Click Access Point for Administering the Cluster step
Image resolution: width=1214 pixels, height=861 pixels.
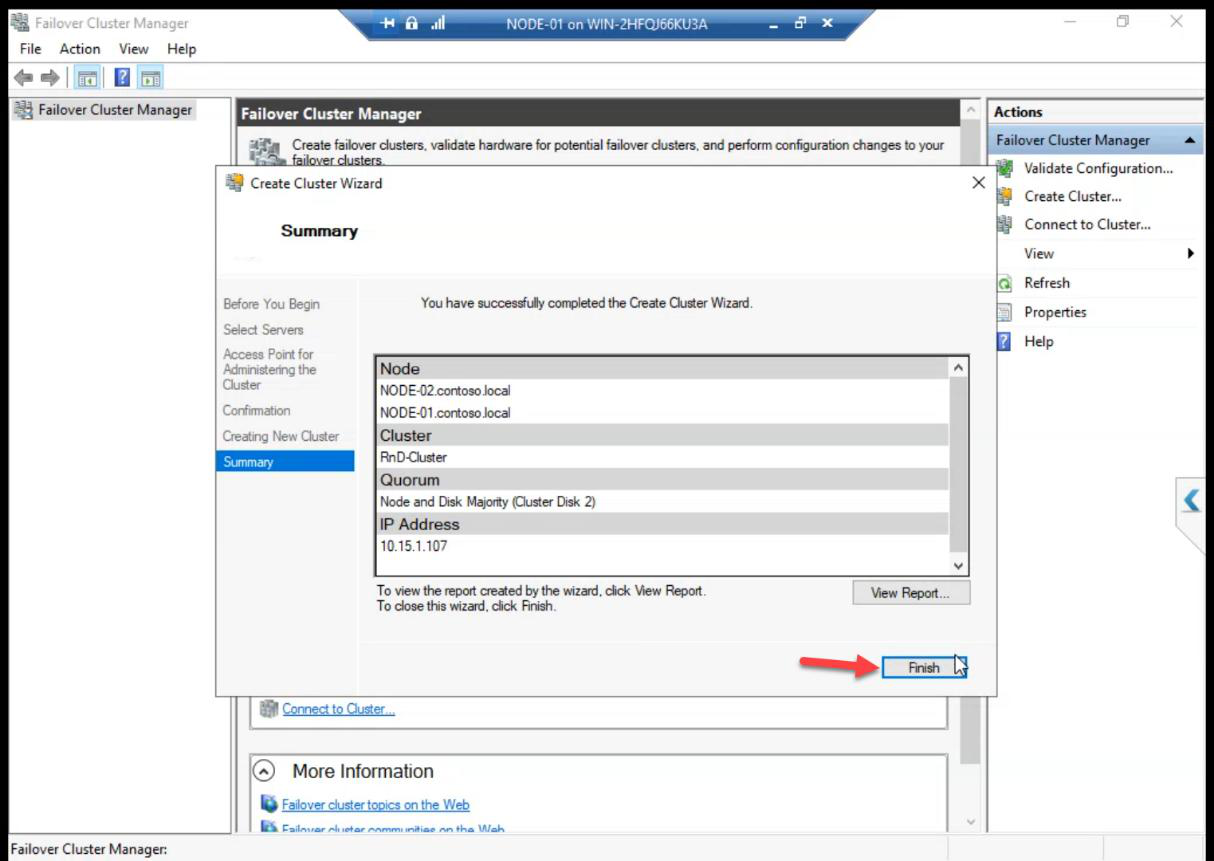point(269,370)
